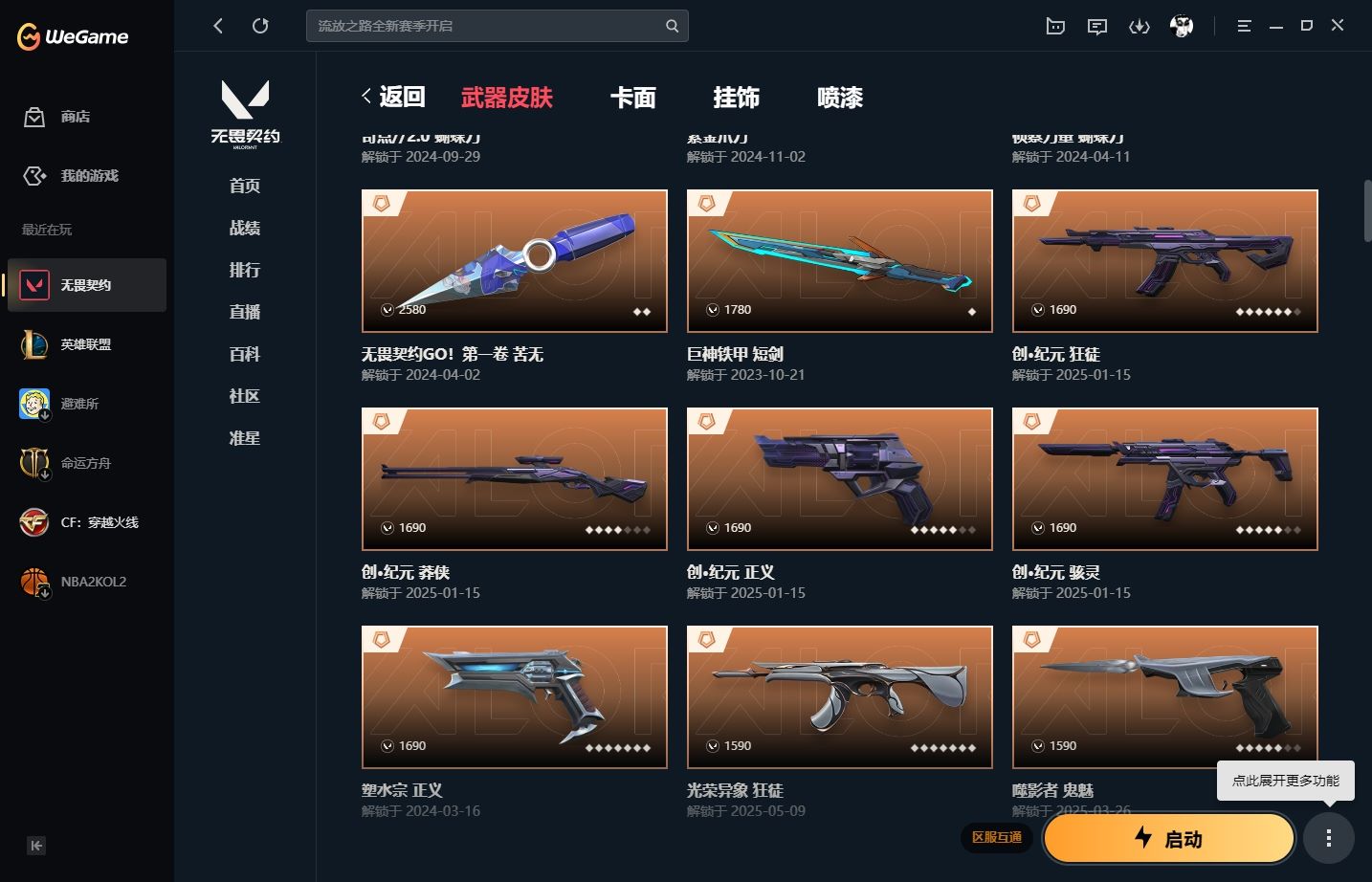1372x882 pixels.
Task: Select 战绩 in the game menu
Action: [x=245, y=228]
